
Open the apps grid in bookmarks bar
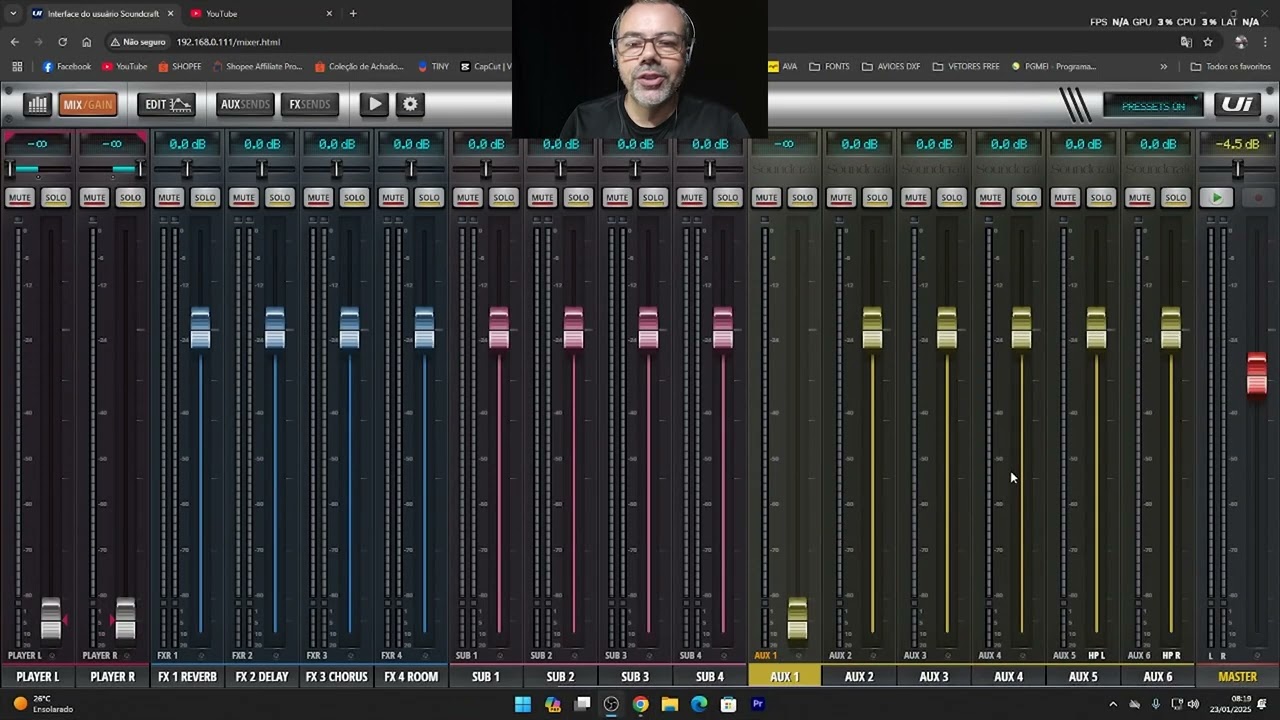click(x=17, y=67)
